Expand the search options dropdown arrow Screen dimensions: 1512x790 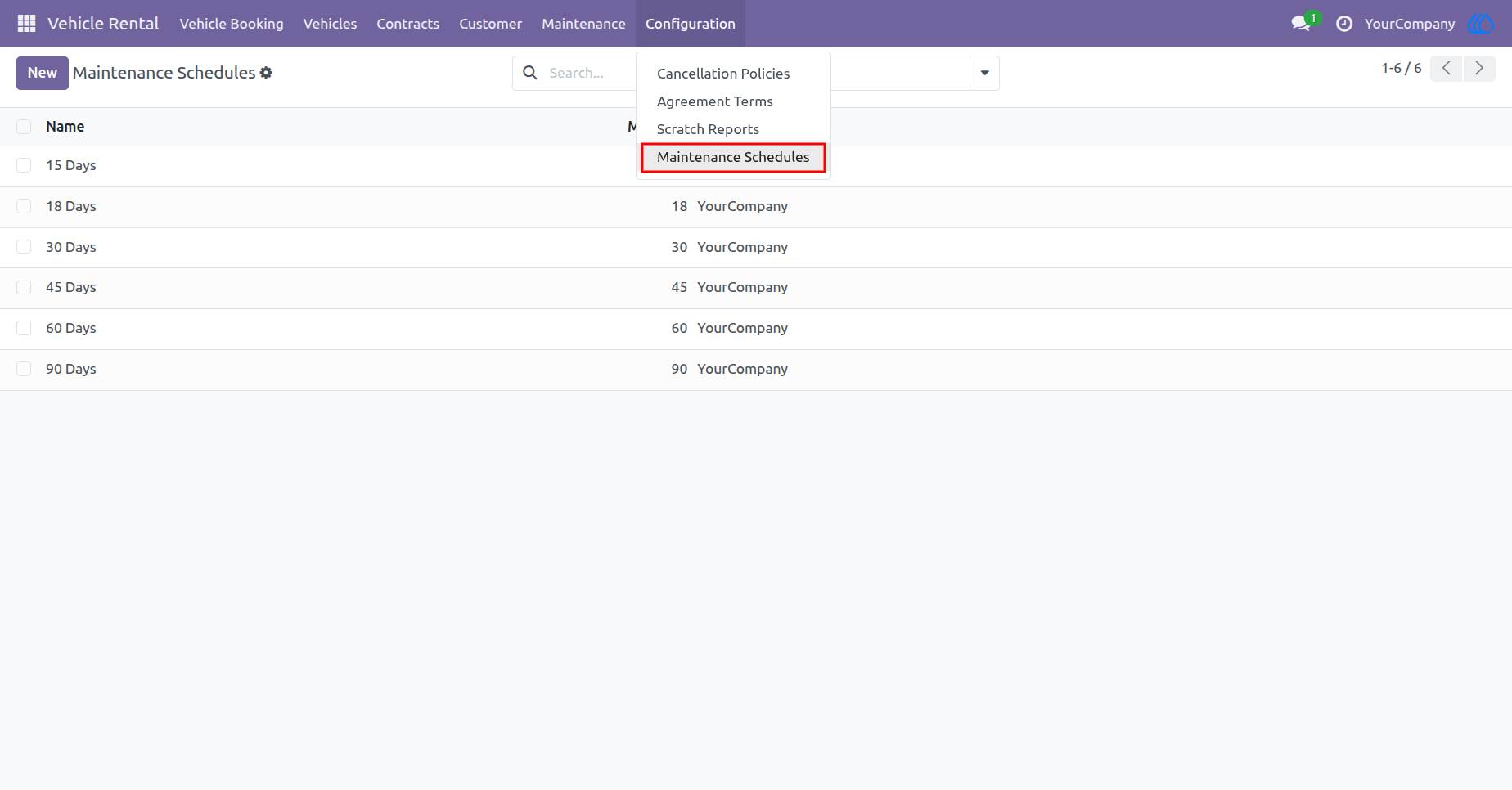984,73
